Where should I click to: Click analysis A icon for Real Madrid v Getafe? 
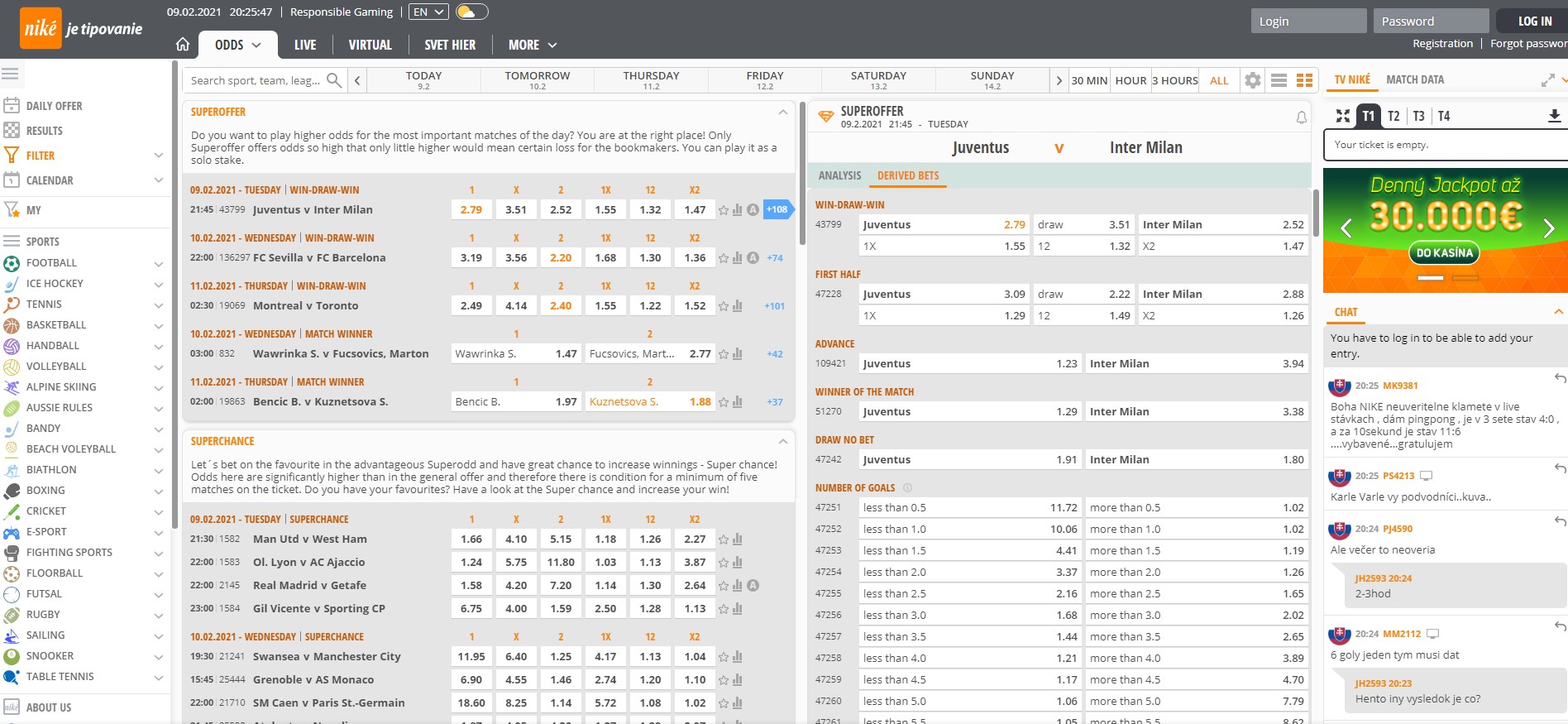pyautogui.click(x=753, y=586)
